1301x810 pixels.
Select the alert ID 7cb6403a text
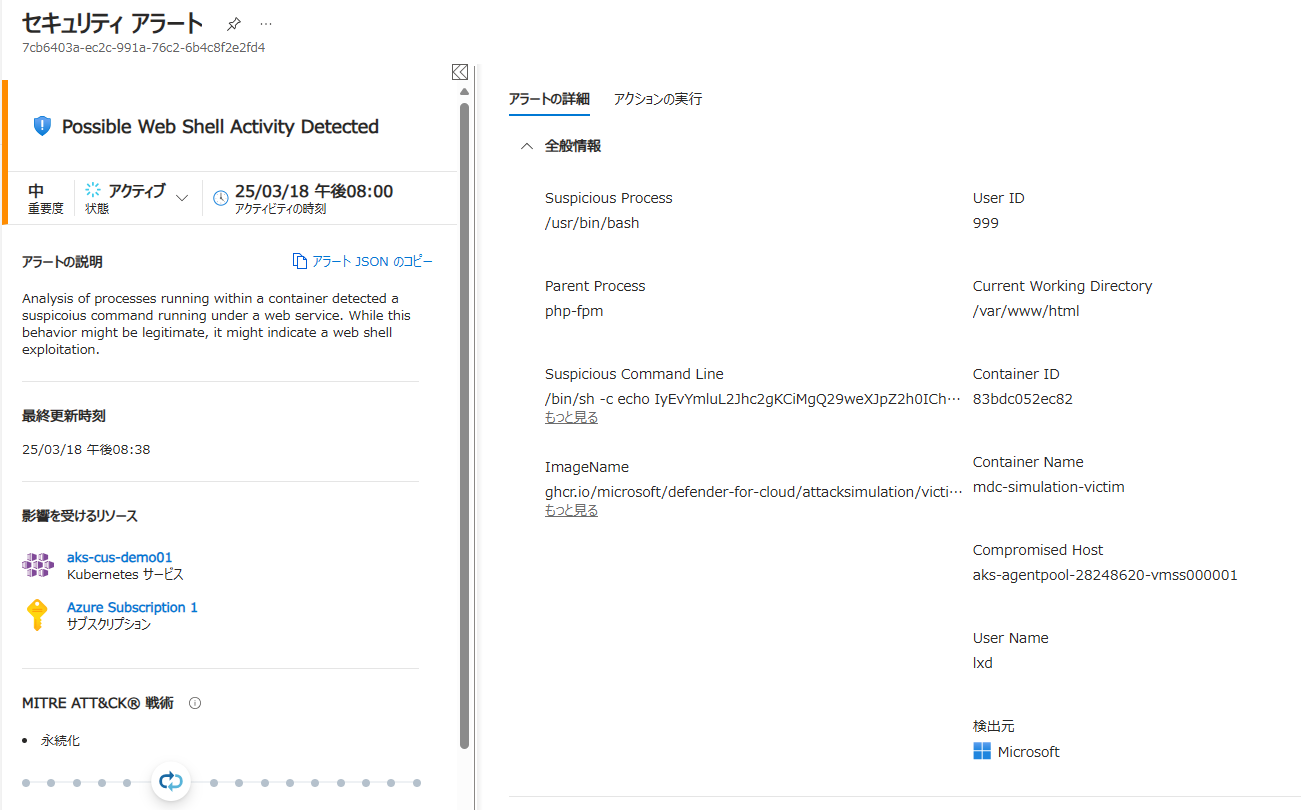point(143,47)
